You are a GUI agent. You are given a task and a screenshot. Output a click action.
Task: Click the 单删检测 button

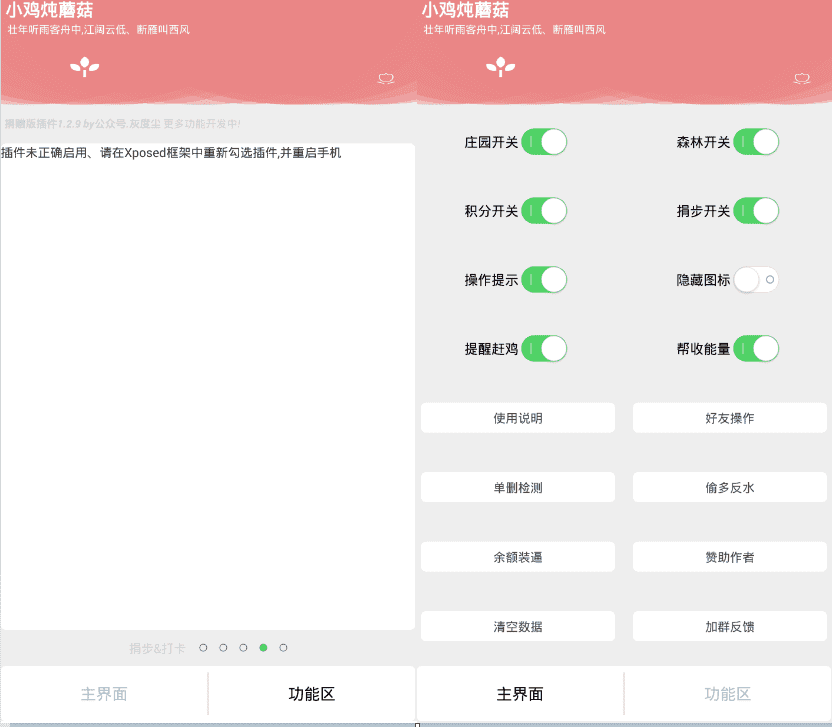click(x=518, y=488)
